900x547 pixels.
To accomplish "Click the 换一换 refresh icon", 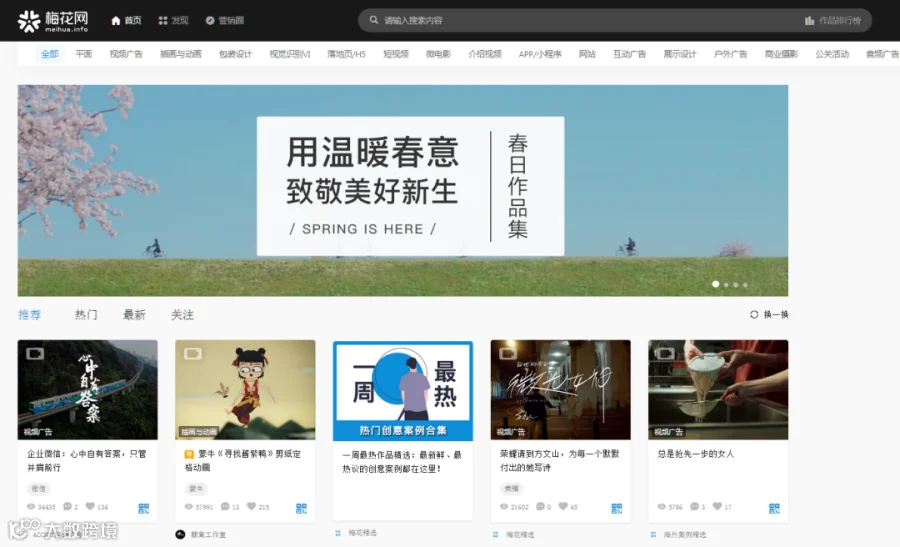I will [x=754, y=315].
